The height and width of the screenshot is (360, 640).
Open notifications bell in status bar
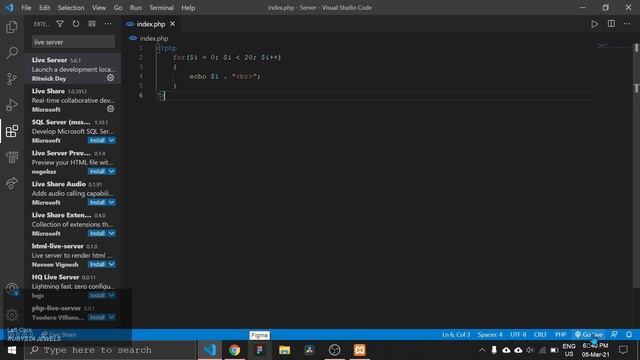click(629, 334)
